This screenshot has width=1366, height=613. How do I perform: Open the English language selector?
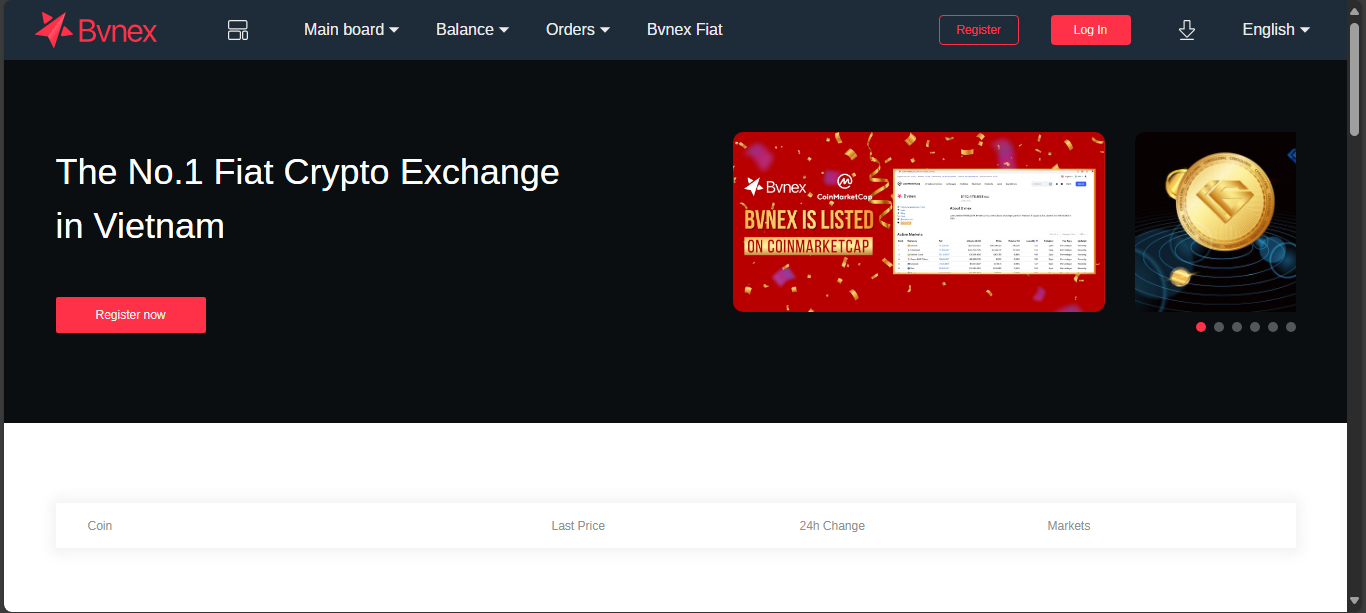pyautogui.click(x=1275, y=30)
